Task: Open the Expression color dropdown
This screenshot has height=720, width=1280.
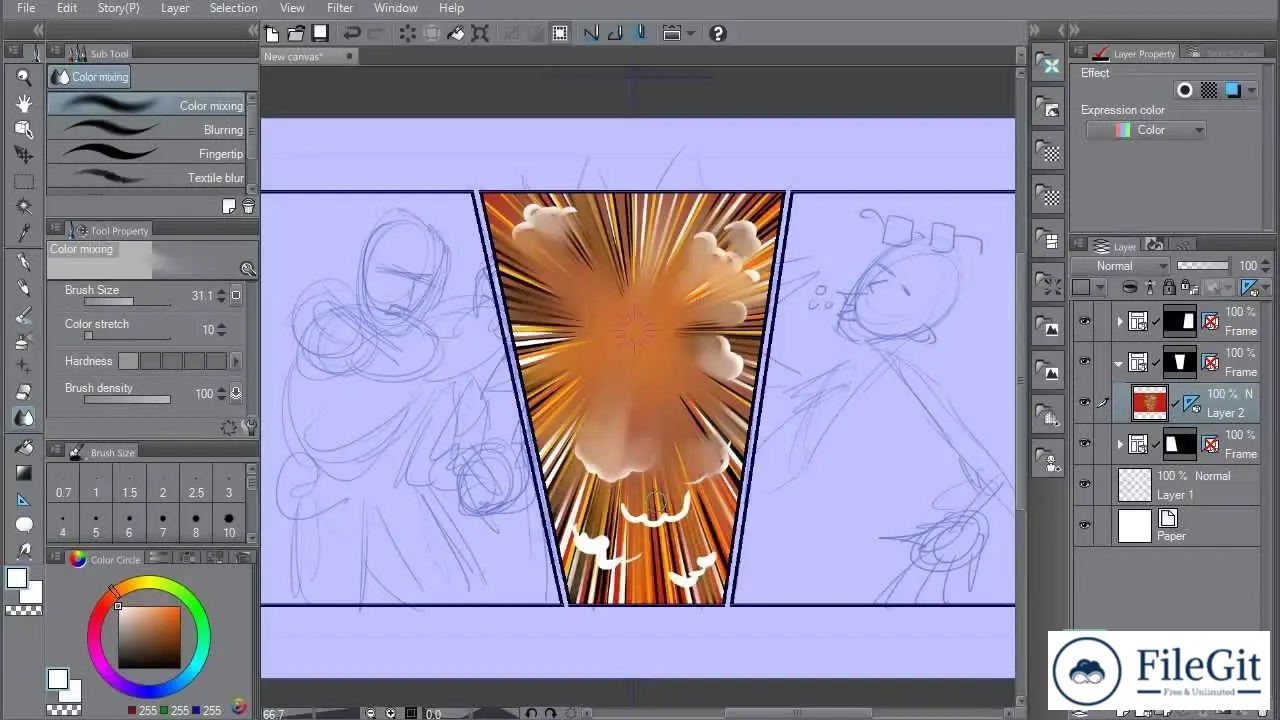Action: point(1146,130)
